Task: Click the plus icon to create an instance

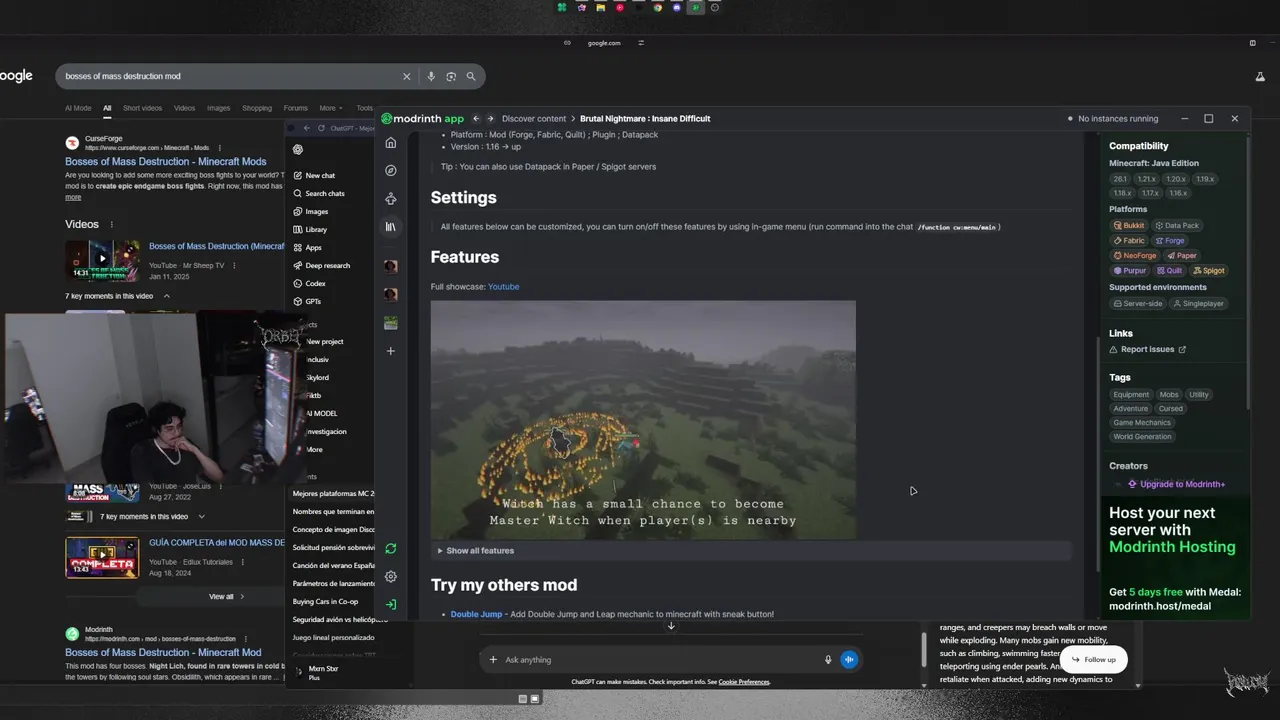Action: pos(391,351)
